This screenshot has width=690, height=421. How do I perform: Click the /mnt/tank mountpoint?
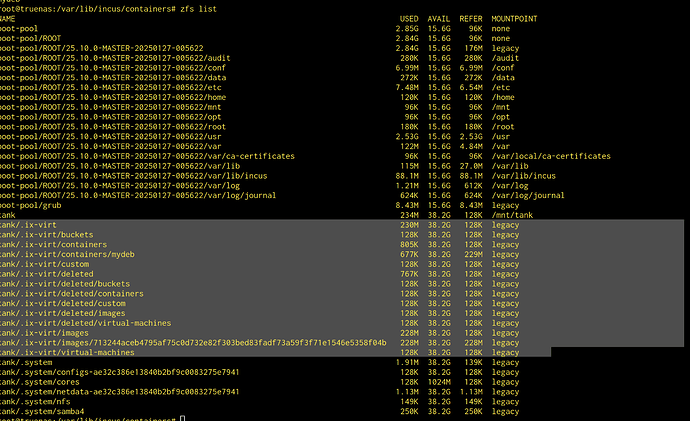click(x=512, y=215)
